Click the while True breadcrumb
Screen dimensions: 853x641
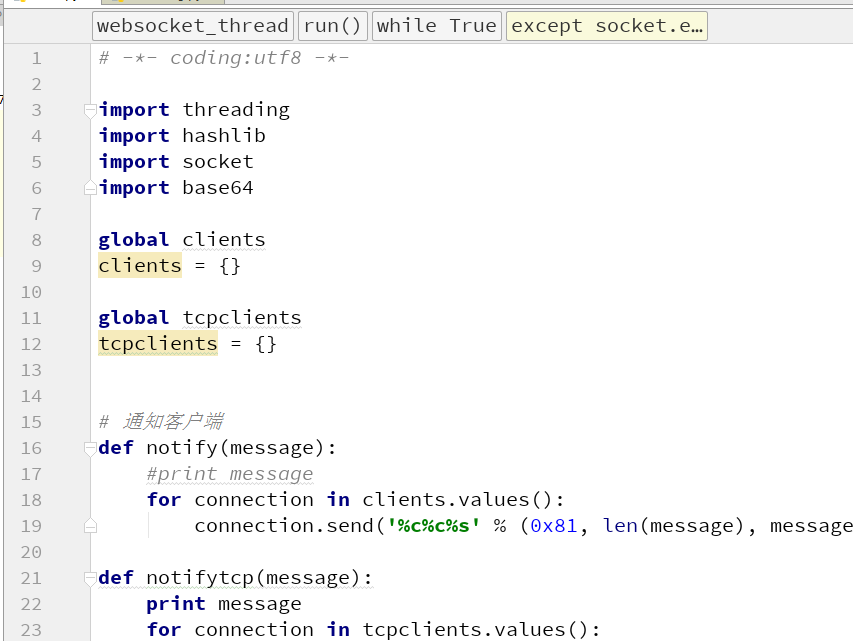(x=436, y=26)
